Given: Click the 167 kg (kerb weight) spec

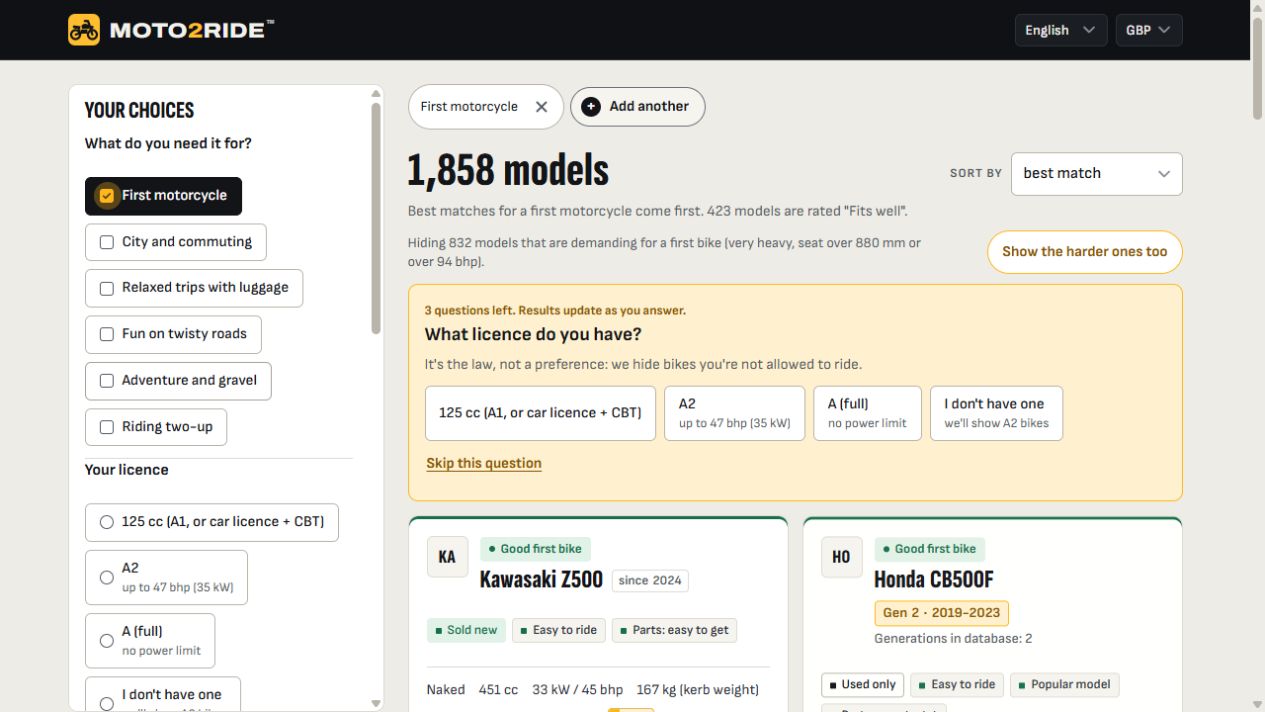Looking at the screenshot, I should pos(697,690).
